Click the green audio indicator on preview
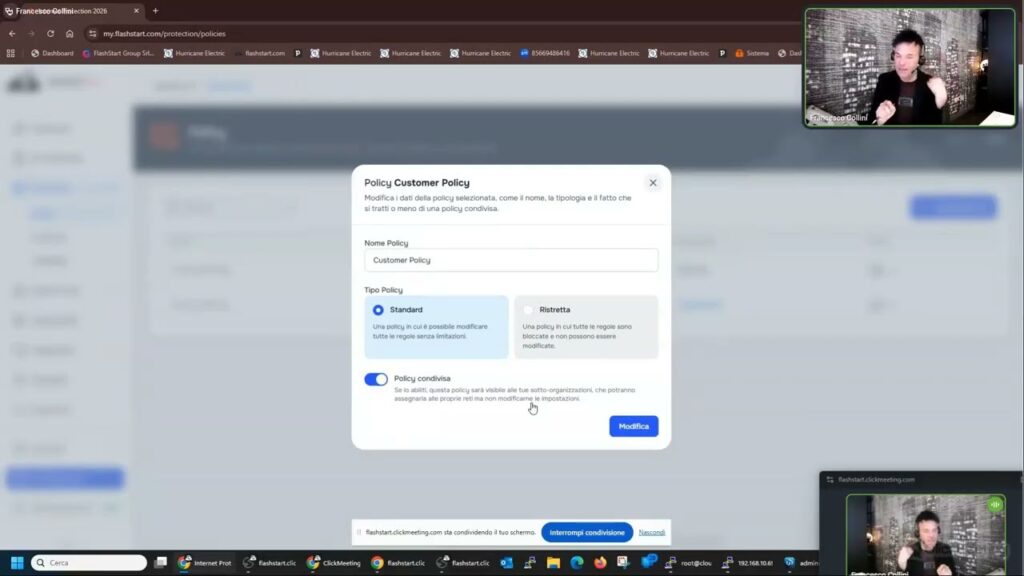 [x=995, y=504]
